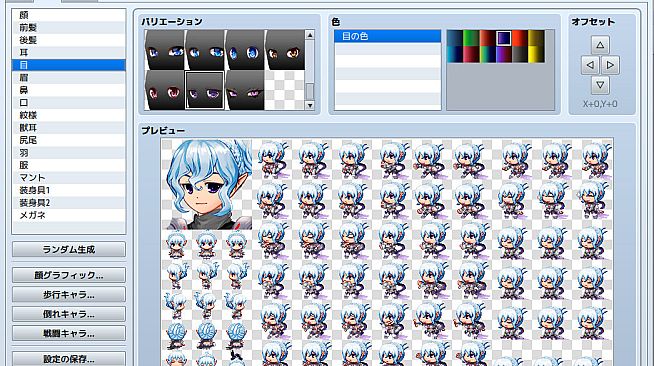Open the 倒れキャラ... export button
This screenshot has height=366, width=654.
coord(69,314)
